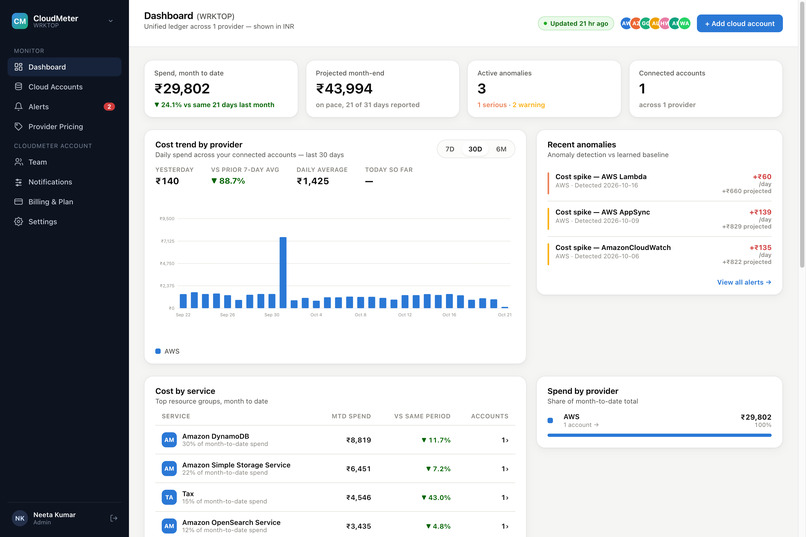Click the ACCOUNTS column header
Viewport: 806px width, 537px height.
click(x=489, y=416)
